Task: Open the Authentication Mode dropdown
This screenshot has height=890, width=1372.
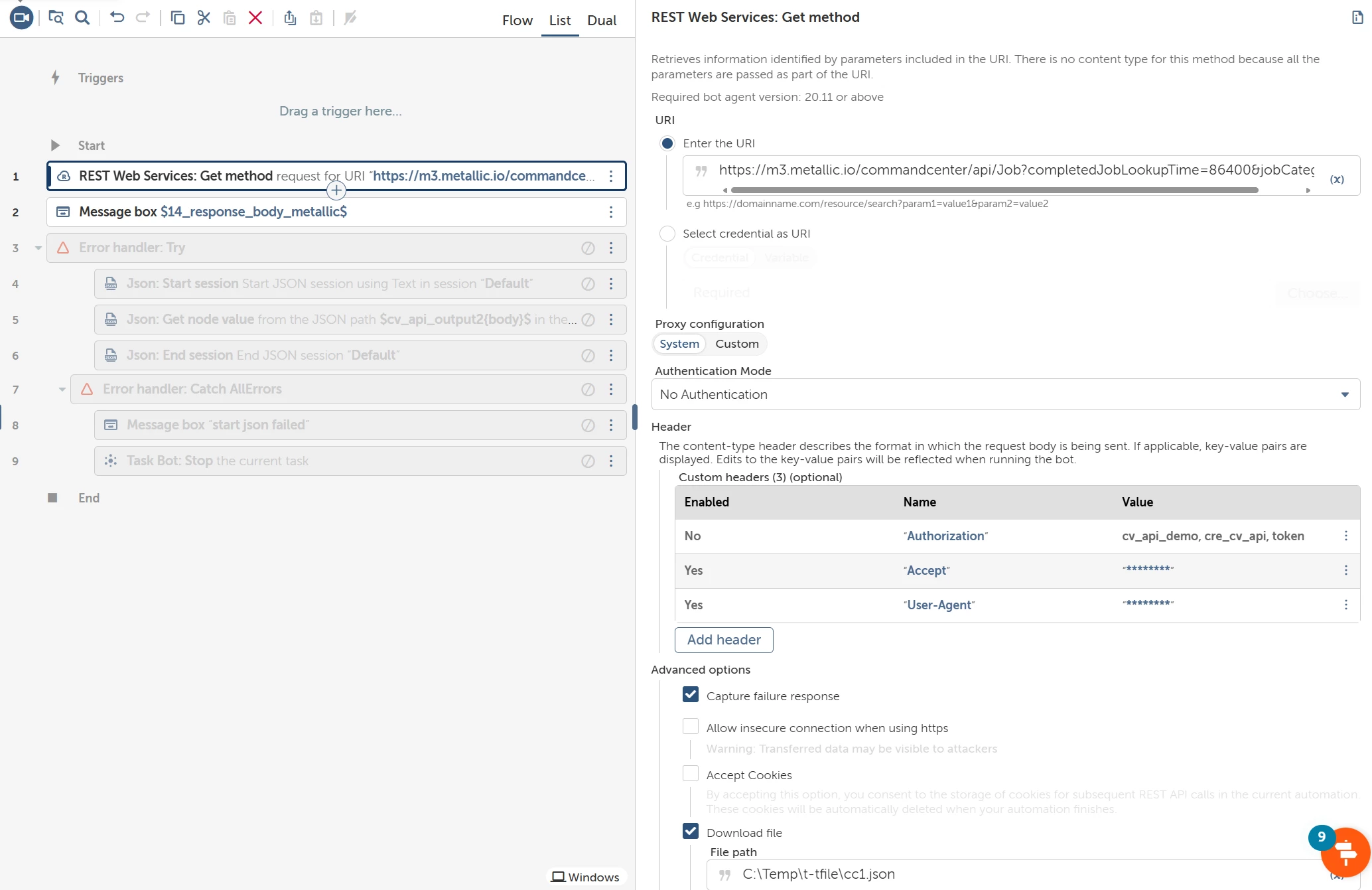Action: 1005,394
